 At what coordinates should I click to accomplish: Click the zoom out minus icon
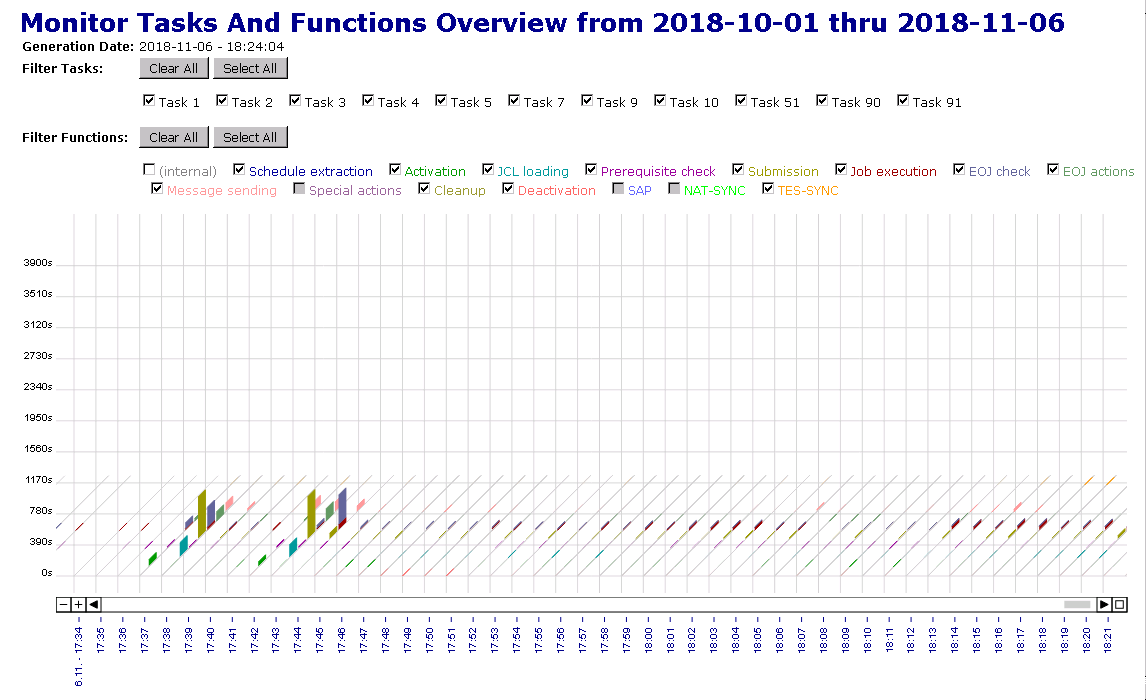tap(63, 604)
